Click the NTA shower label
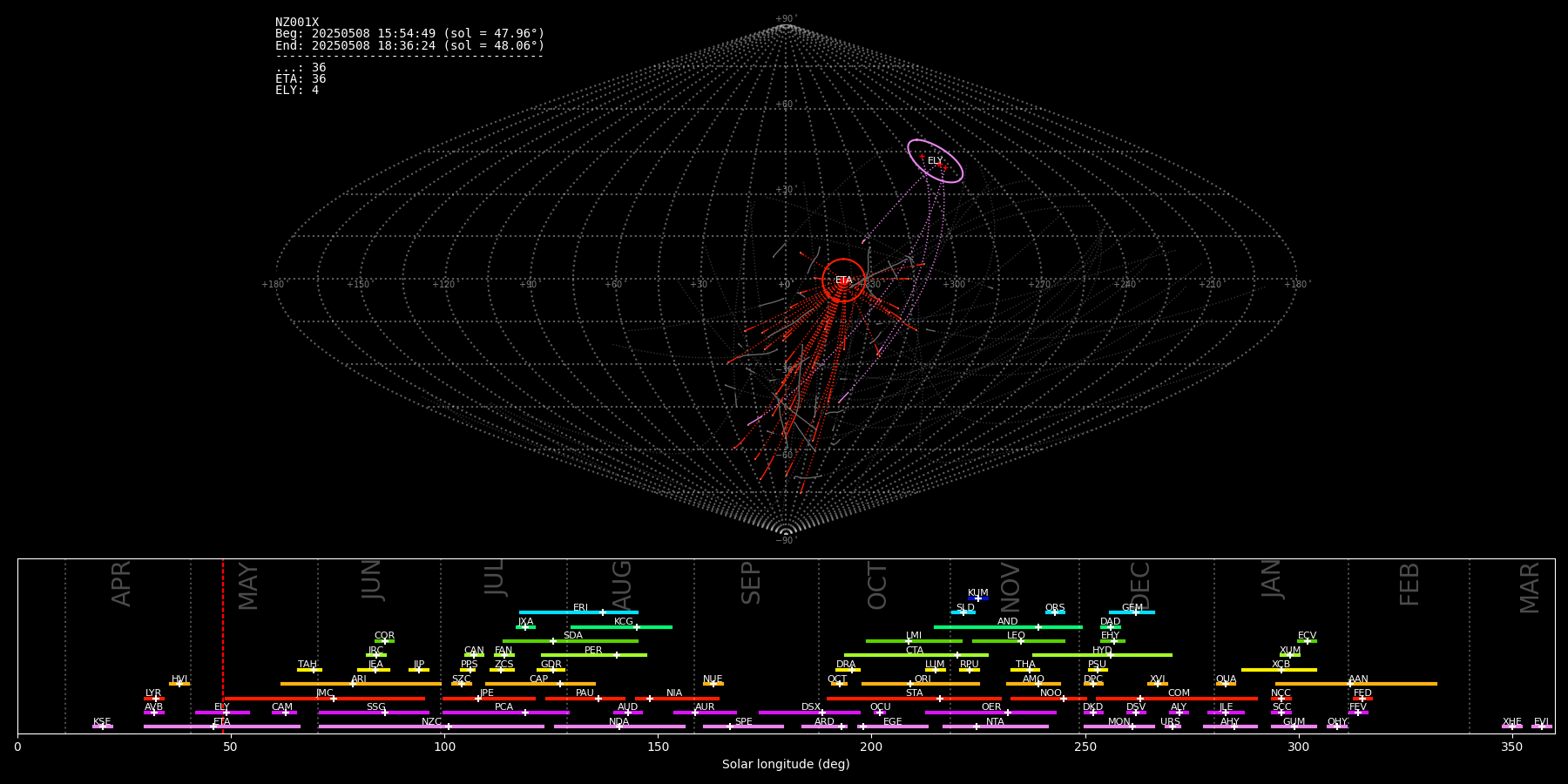 pyautogui.click(x=996, y=722)
